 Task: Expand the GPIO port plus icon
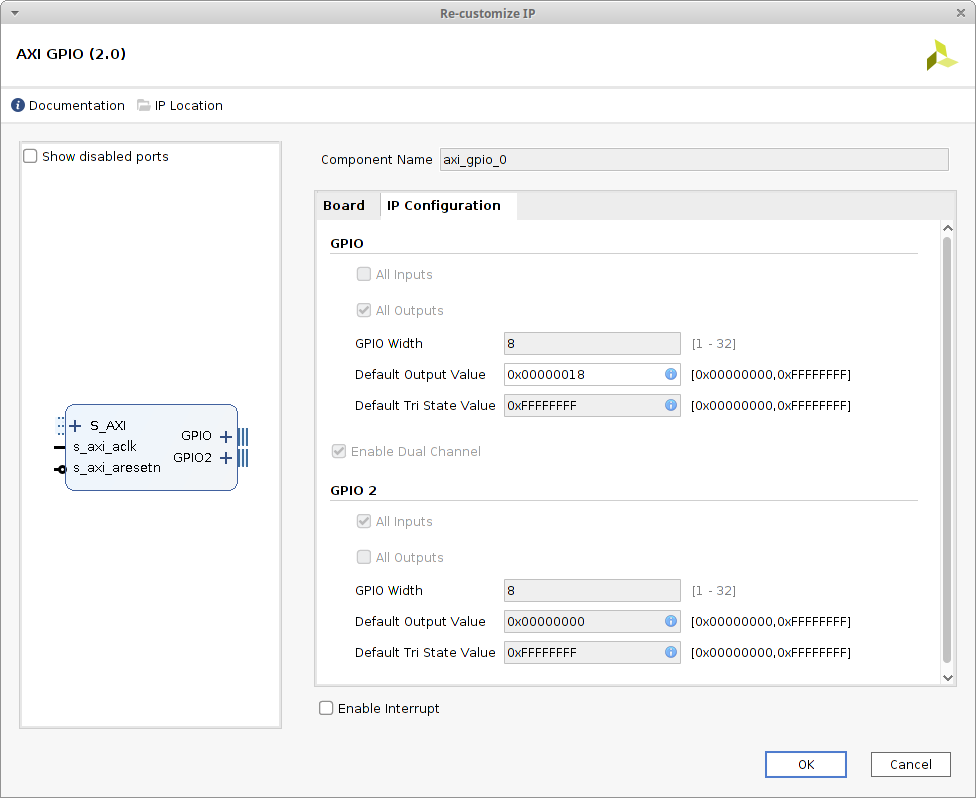tap(226, 436)
